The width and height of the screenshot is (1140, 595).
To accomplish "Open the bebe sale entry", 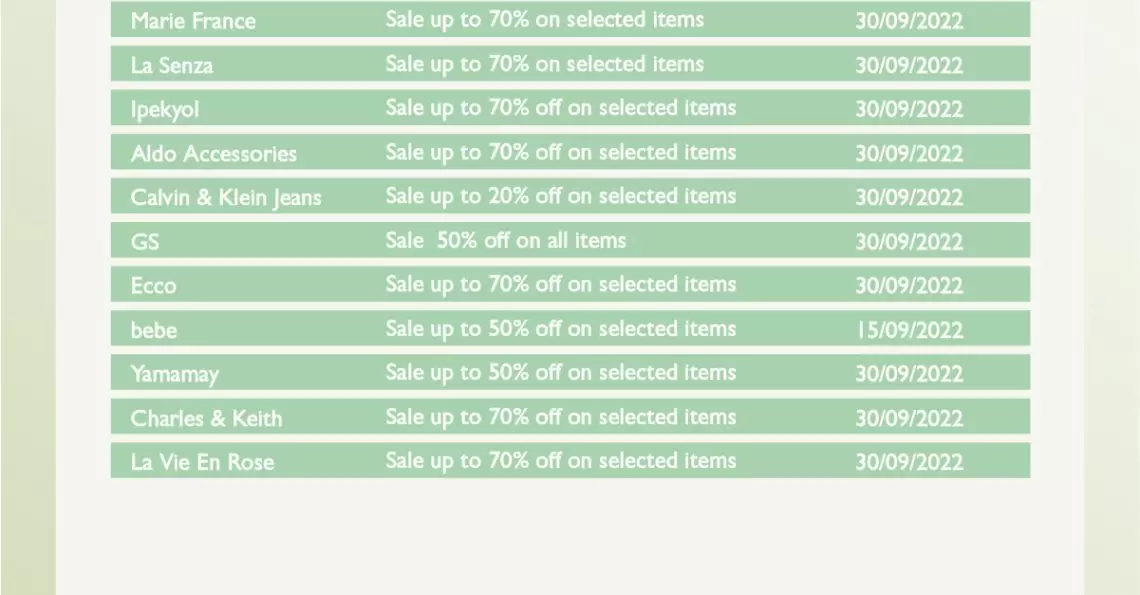I will click(570, 328).
